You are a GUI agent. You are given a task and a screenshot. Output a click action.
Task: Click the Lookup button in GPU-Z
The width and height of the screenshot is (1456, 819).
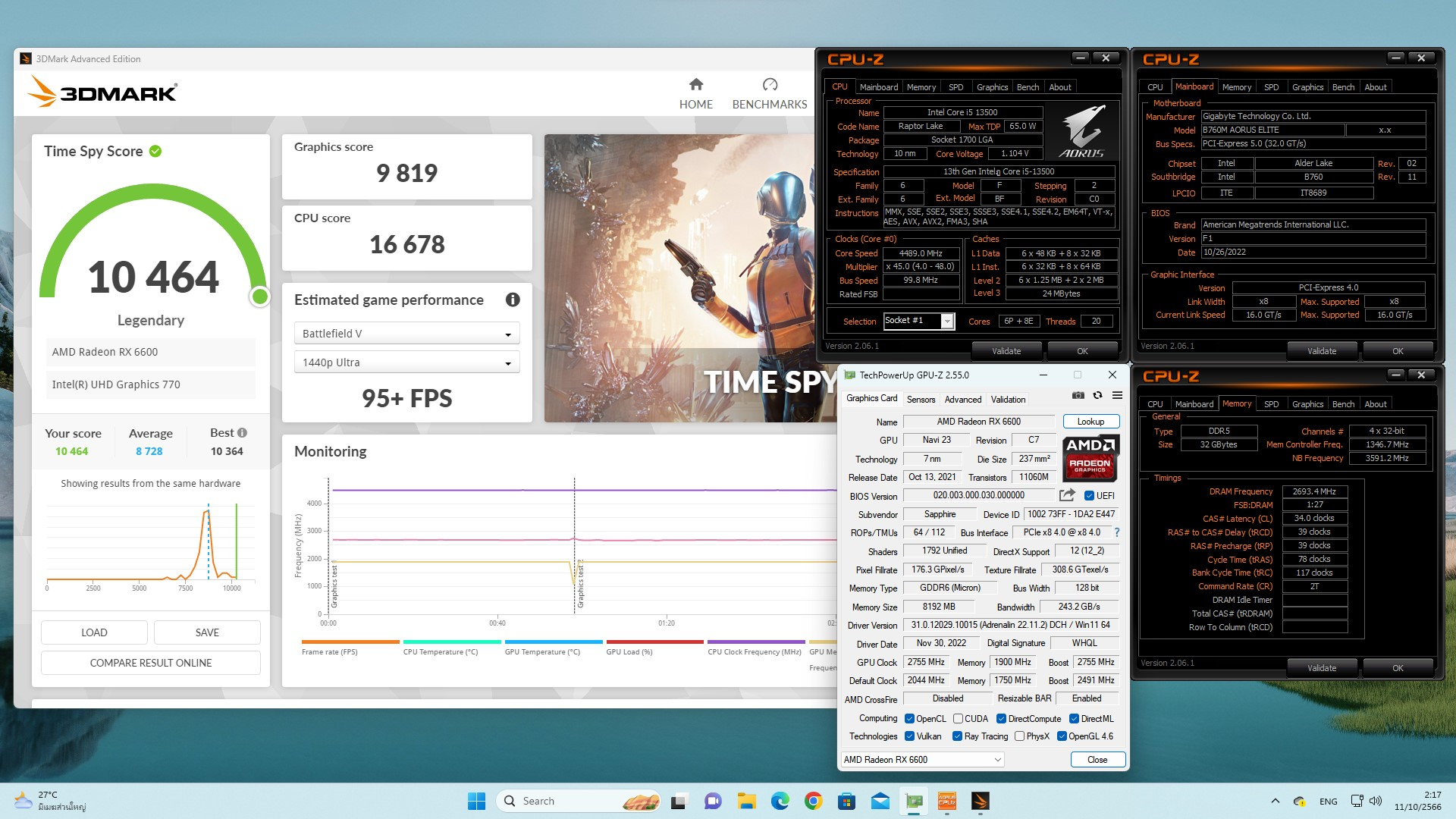[1090, 422]
